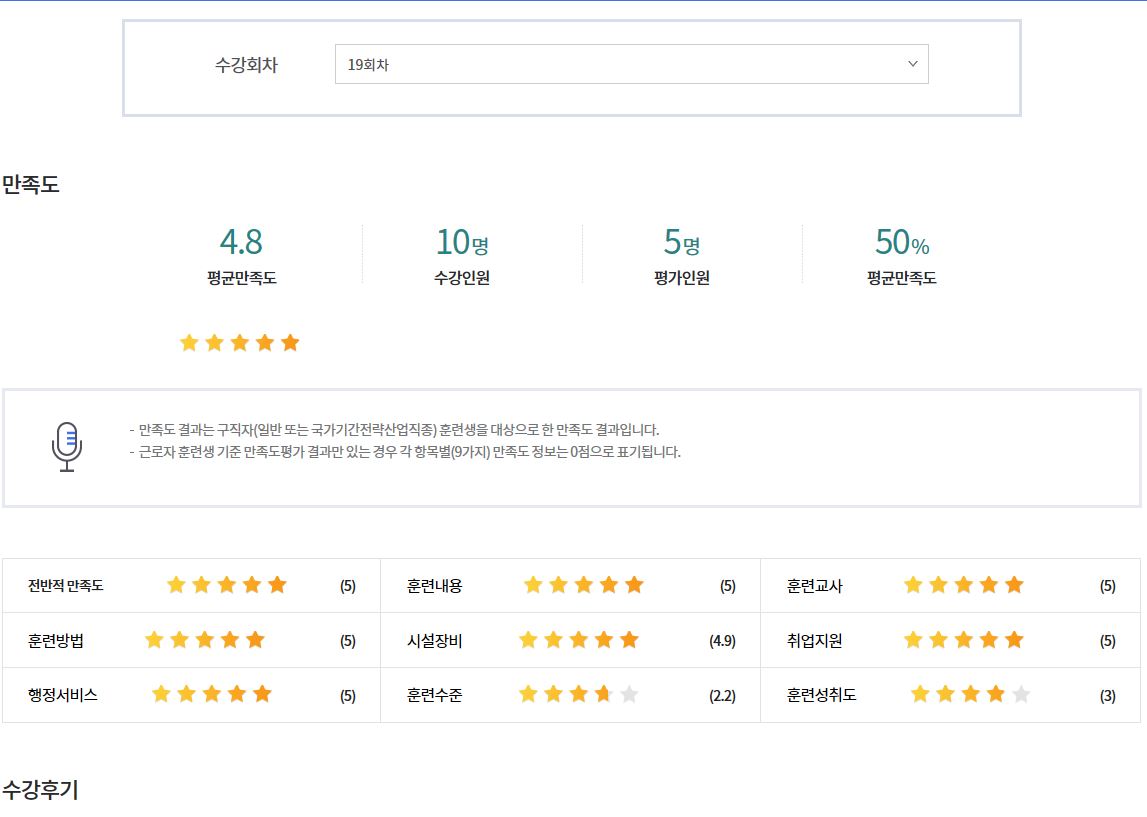Click the microphone icon in notice box
The width and height of the screenshot is (1147, 817).
pos(67,447)
